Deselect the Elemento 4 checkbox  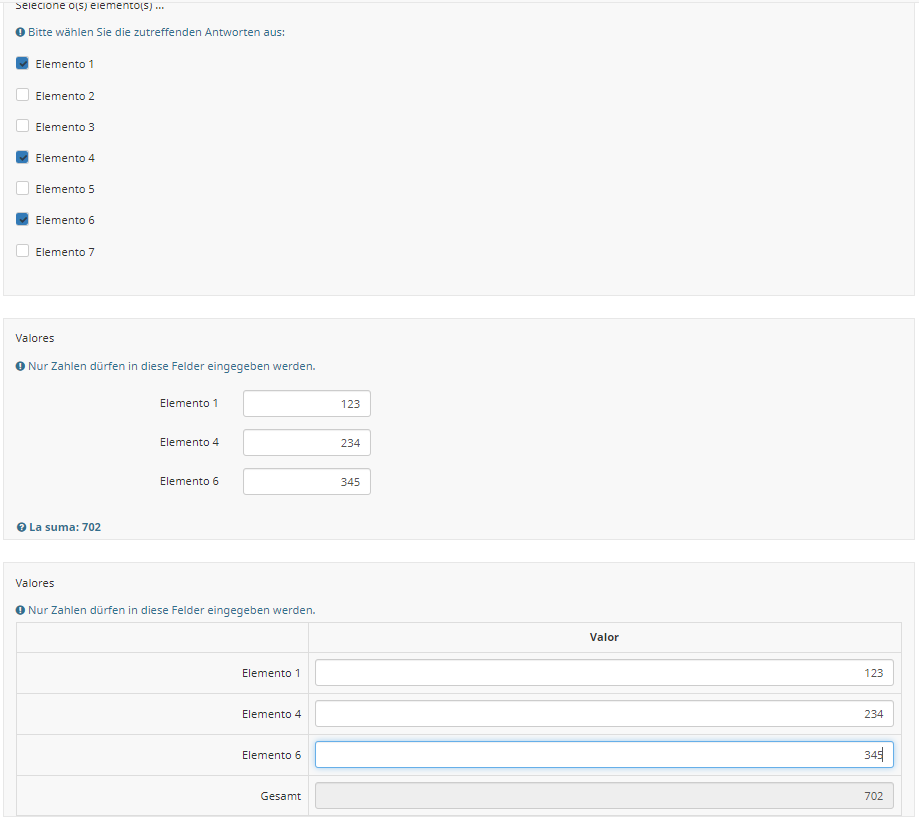tap(23, 158)
